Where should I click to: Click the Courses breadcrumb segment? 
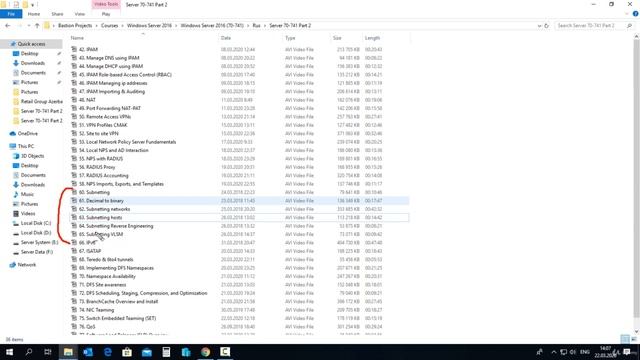(x=109, y=25)
